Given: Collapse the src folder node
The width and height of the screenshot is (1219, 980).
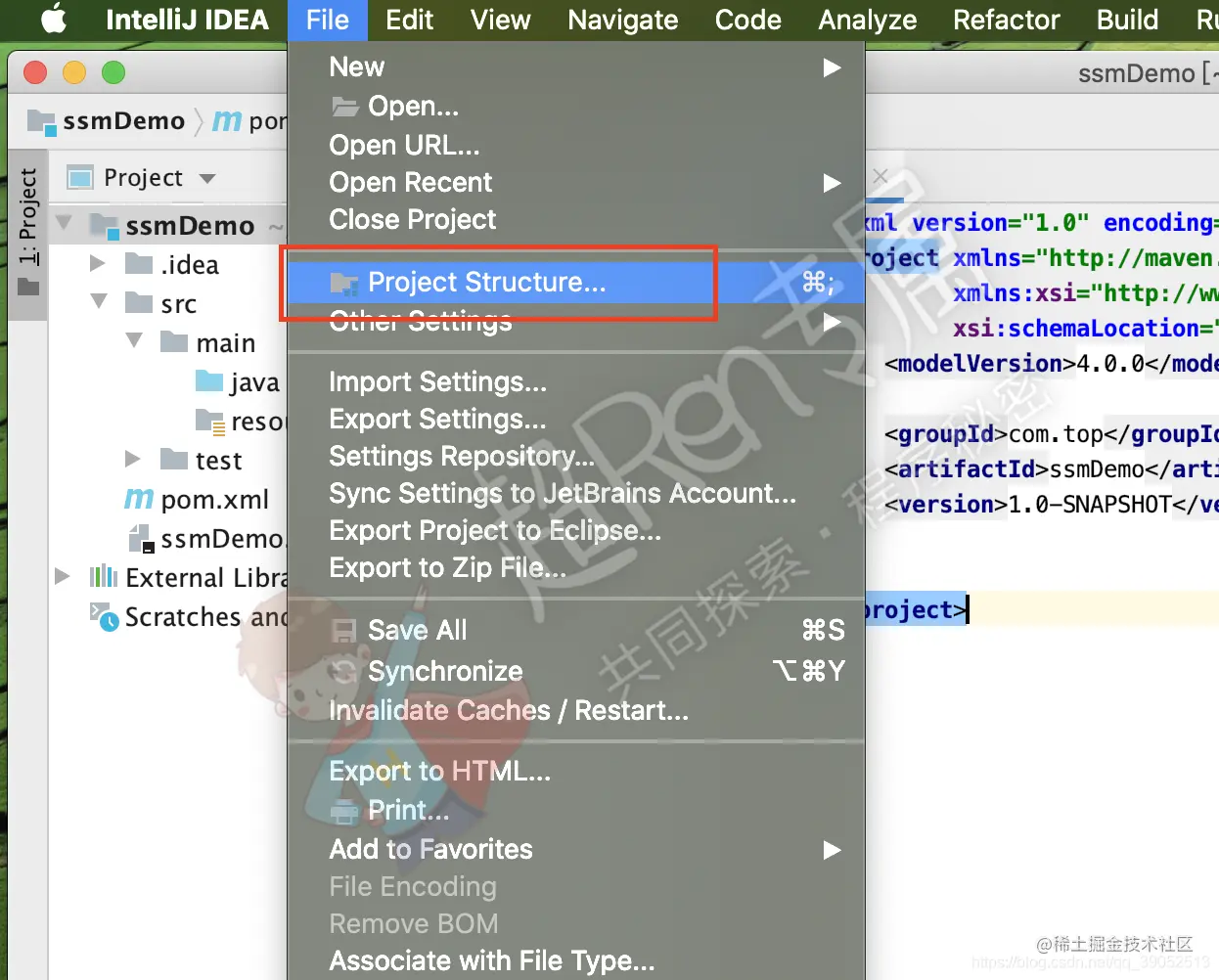Looking at the screenshot, I should tap(99, 301).
